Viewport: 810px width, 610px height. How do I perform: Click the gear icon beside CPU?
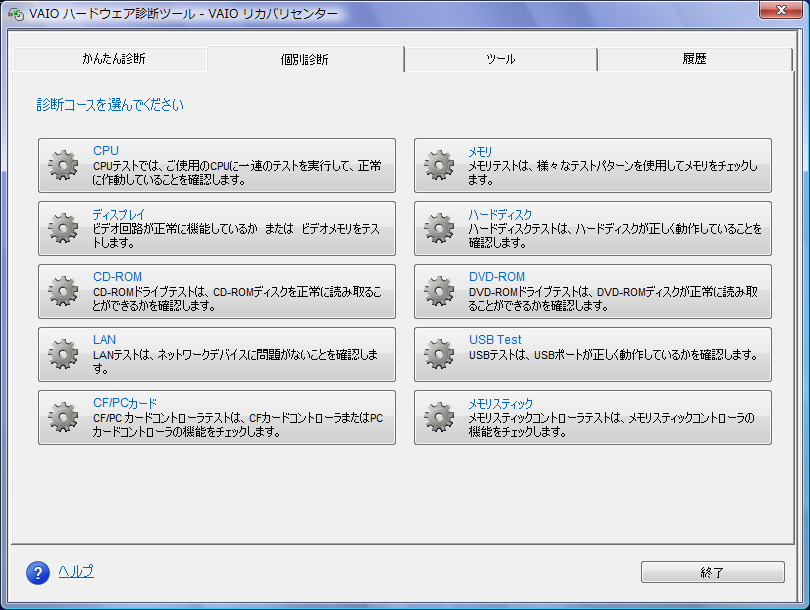(63, 165)
